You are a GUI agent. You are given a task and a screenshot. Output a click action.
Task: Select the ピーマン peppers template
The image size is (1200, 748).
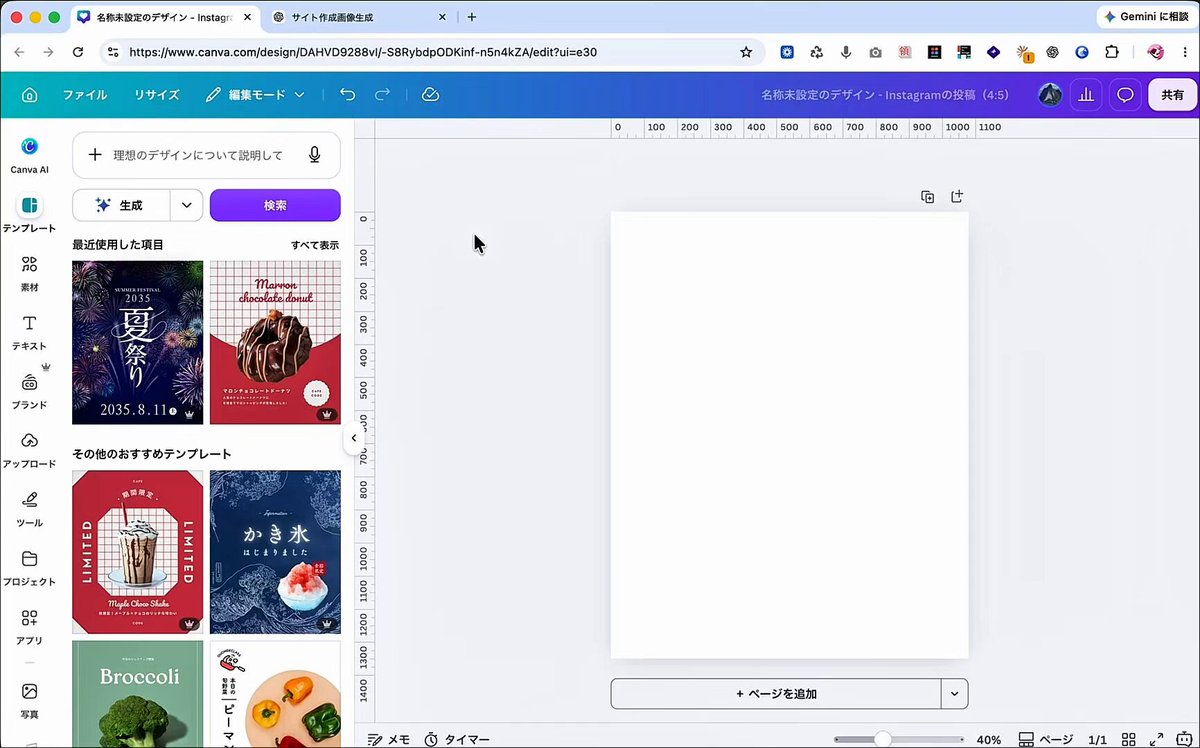pos(275,694)
